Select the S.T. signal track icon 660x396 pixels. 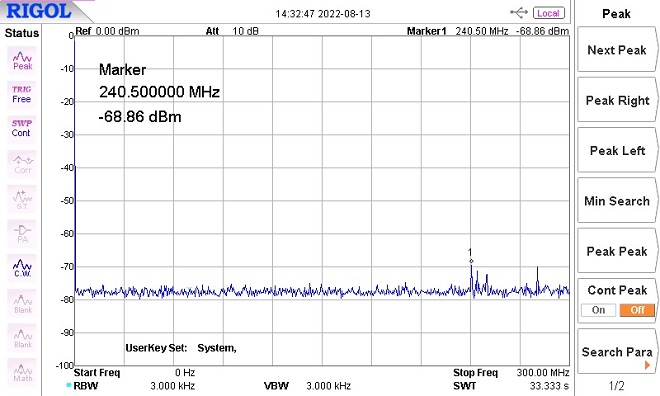click(22, 199)
